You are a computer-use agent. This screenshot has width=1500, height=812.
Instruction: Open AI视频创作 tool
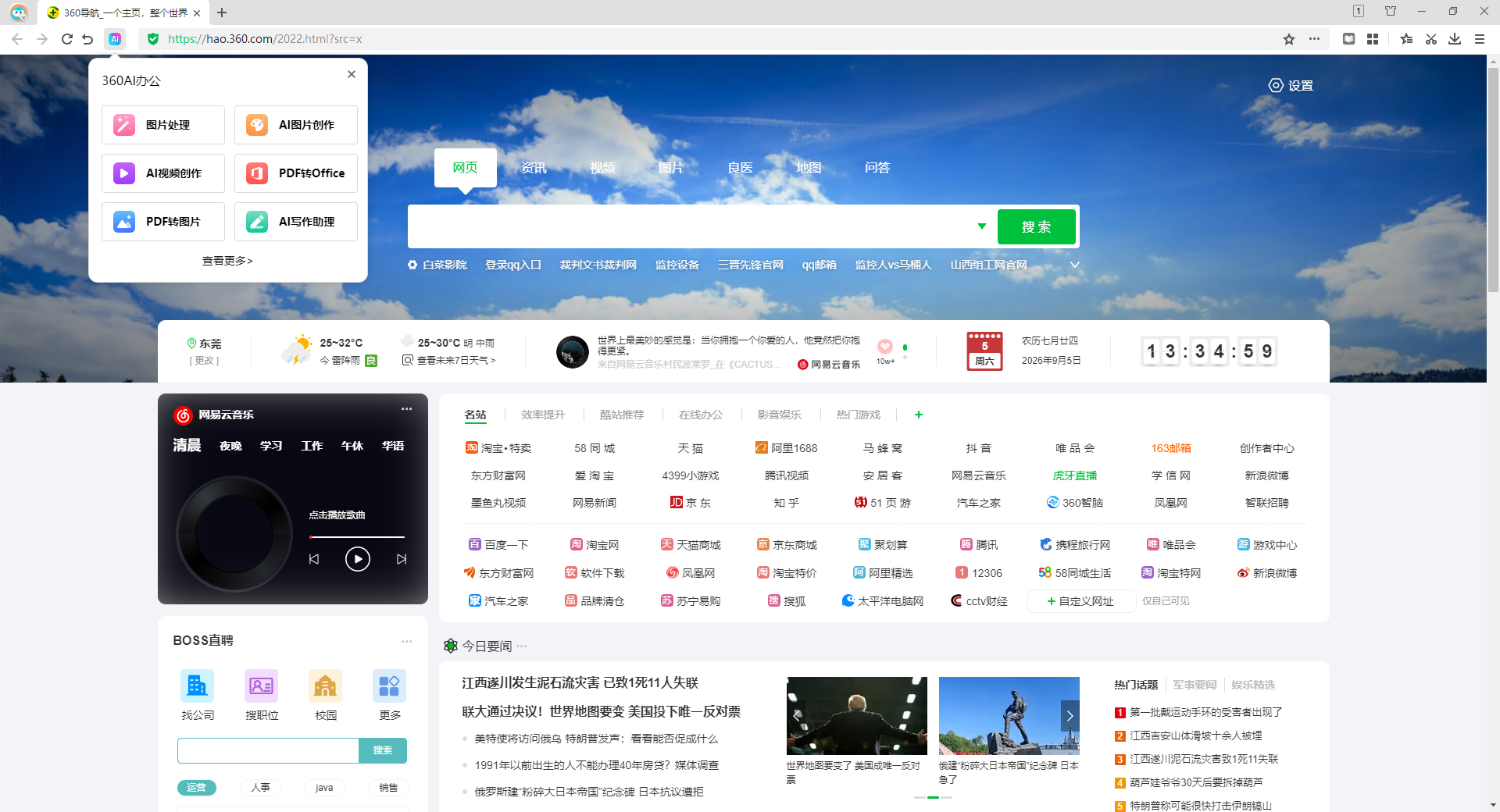163,173
